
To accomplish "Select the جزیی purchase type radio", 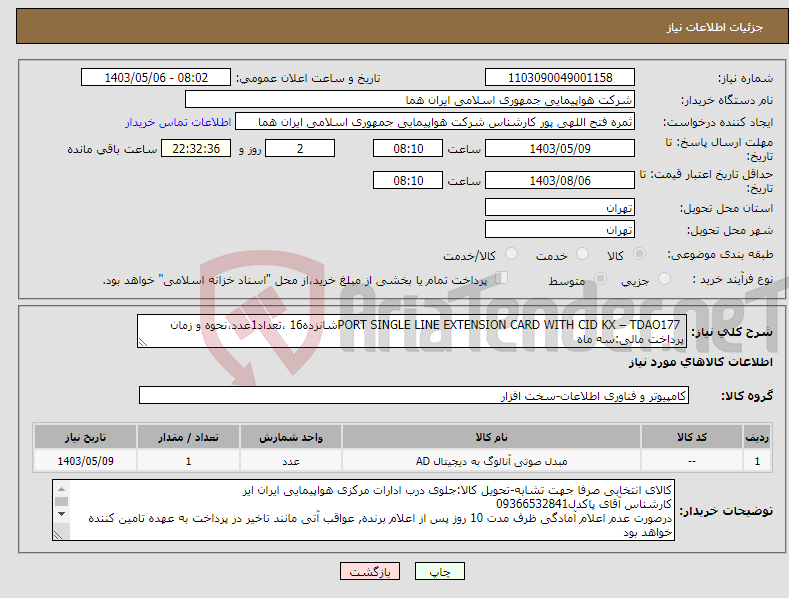I will (x=664, y=278).
